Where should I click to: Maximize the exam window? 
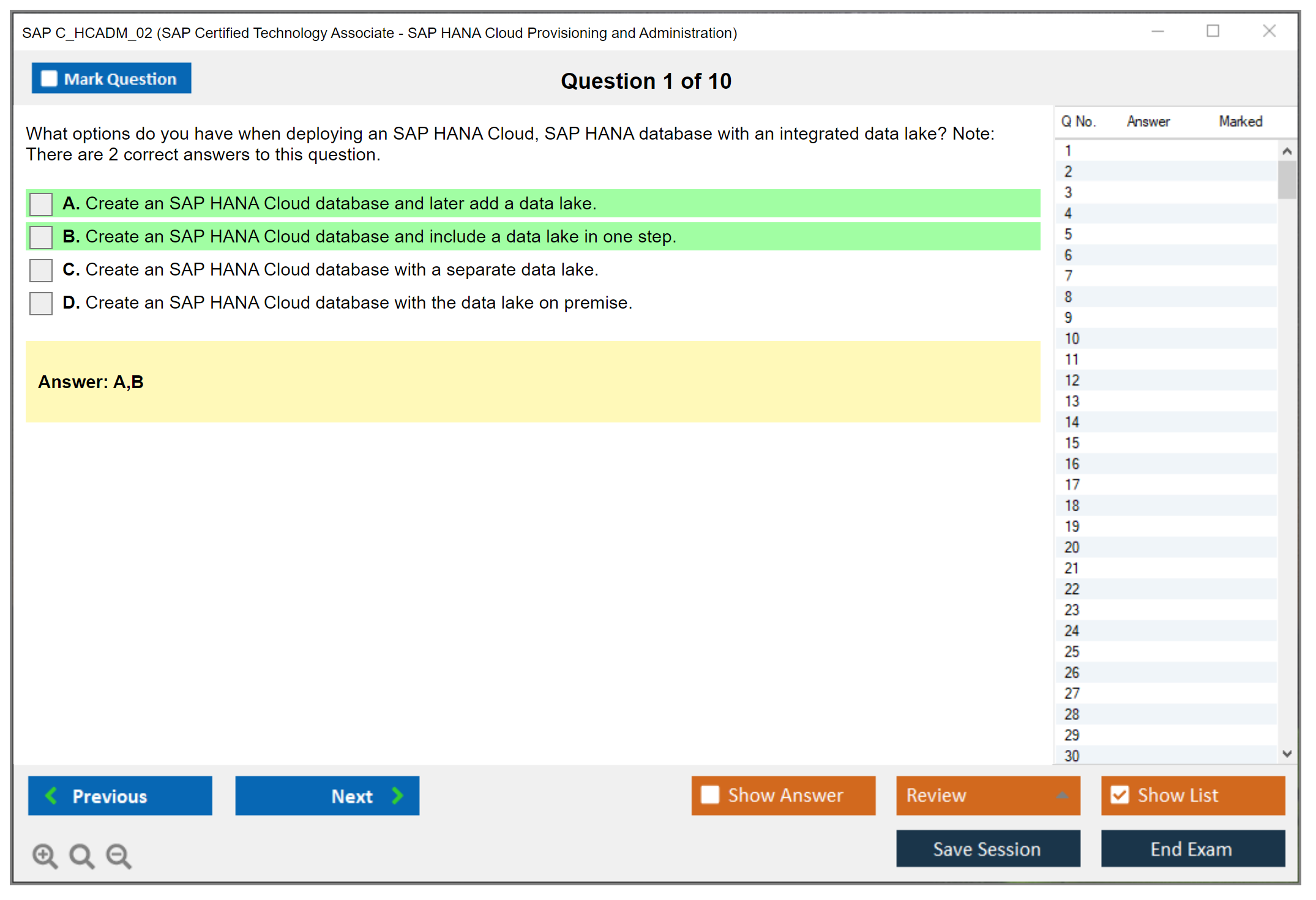1213,31
